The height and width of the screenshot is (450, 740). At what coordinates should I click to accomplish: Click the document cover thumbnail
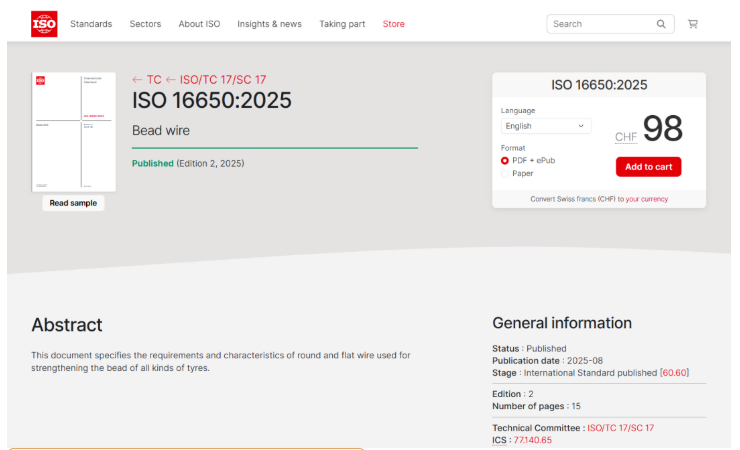pyautogui.click(x=73, y=131)
